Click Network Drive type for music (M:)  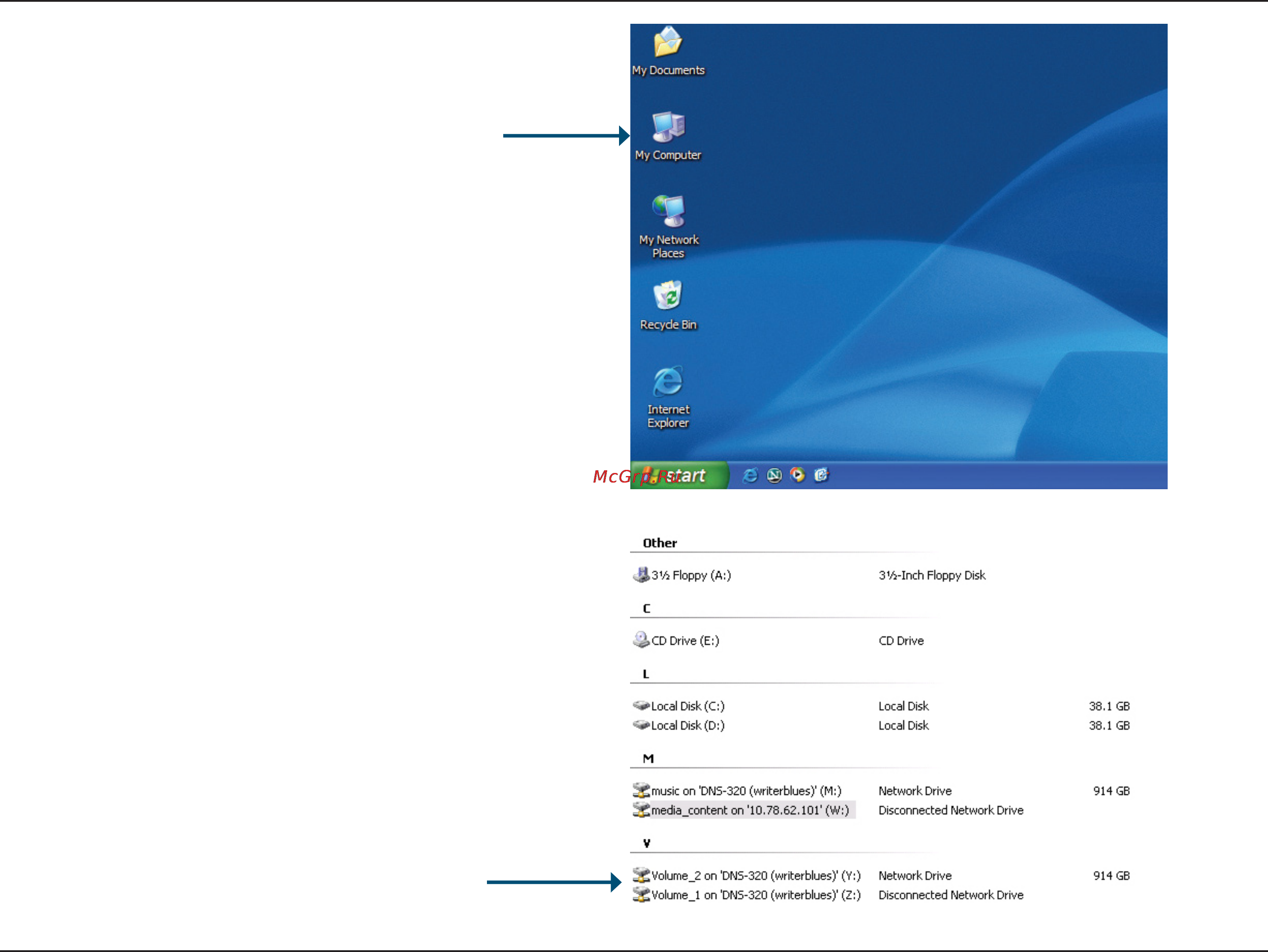pos(915,790)
